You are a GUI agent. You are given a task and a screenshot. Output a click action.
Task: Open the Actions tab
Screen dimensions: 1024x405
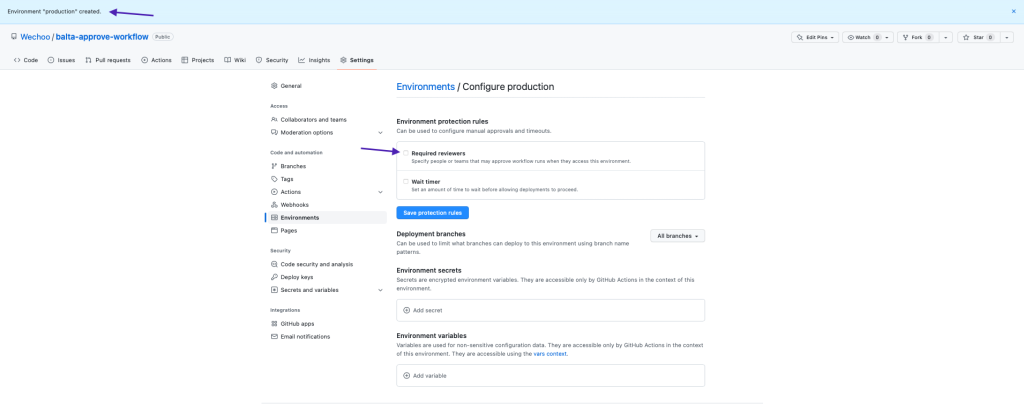[x=156, y=60]
